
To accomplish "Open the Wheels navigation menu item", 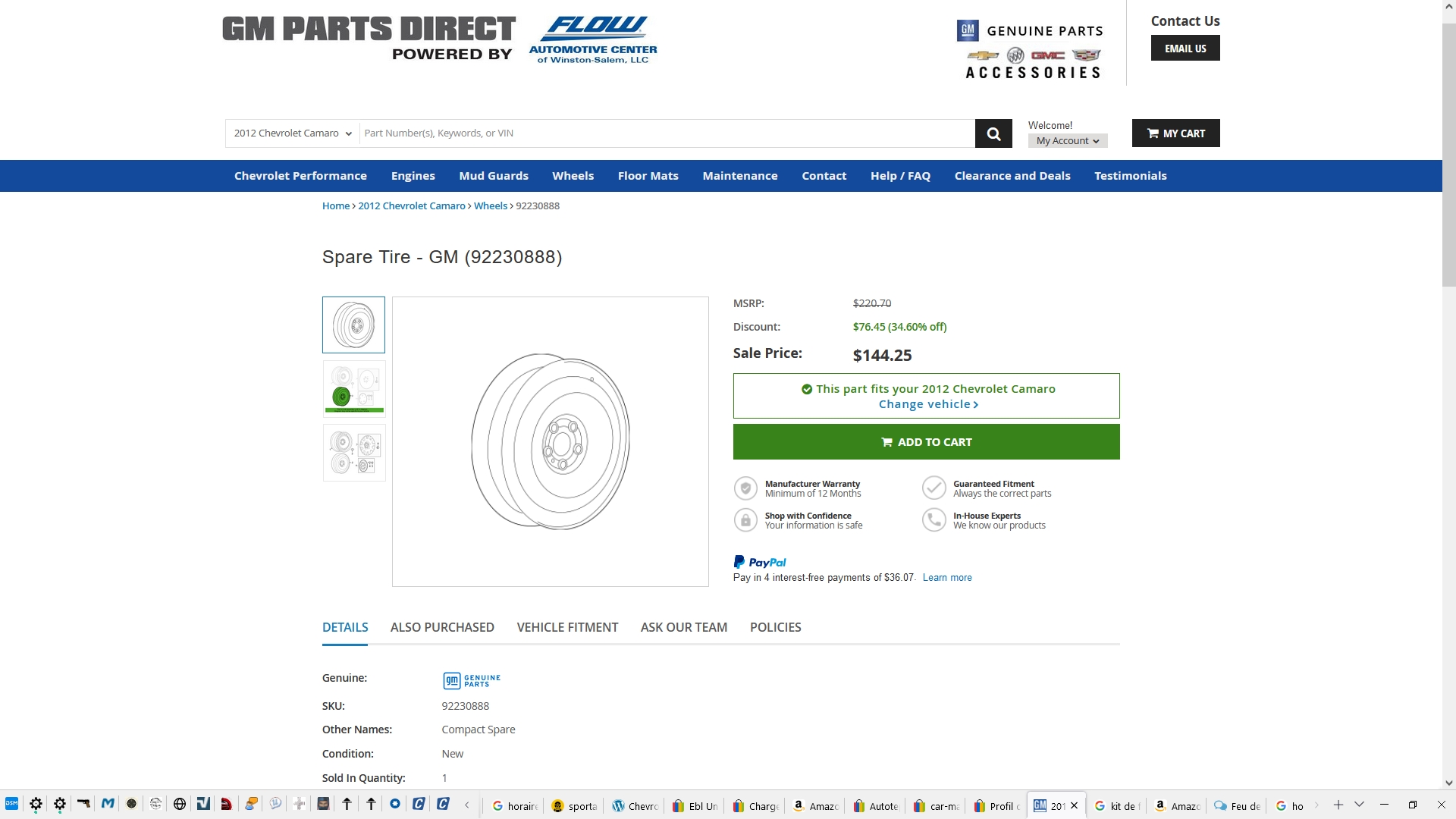I will tap(573, 176).
